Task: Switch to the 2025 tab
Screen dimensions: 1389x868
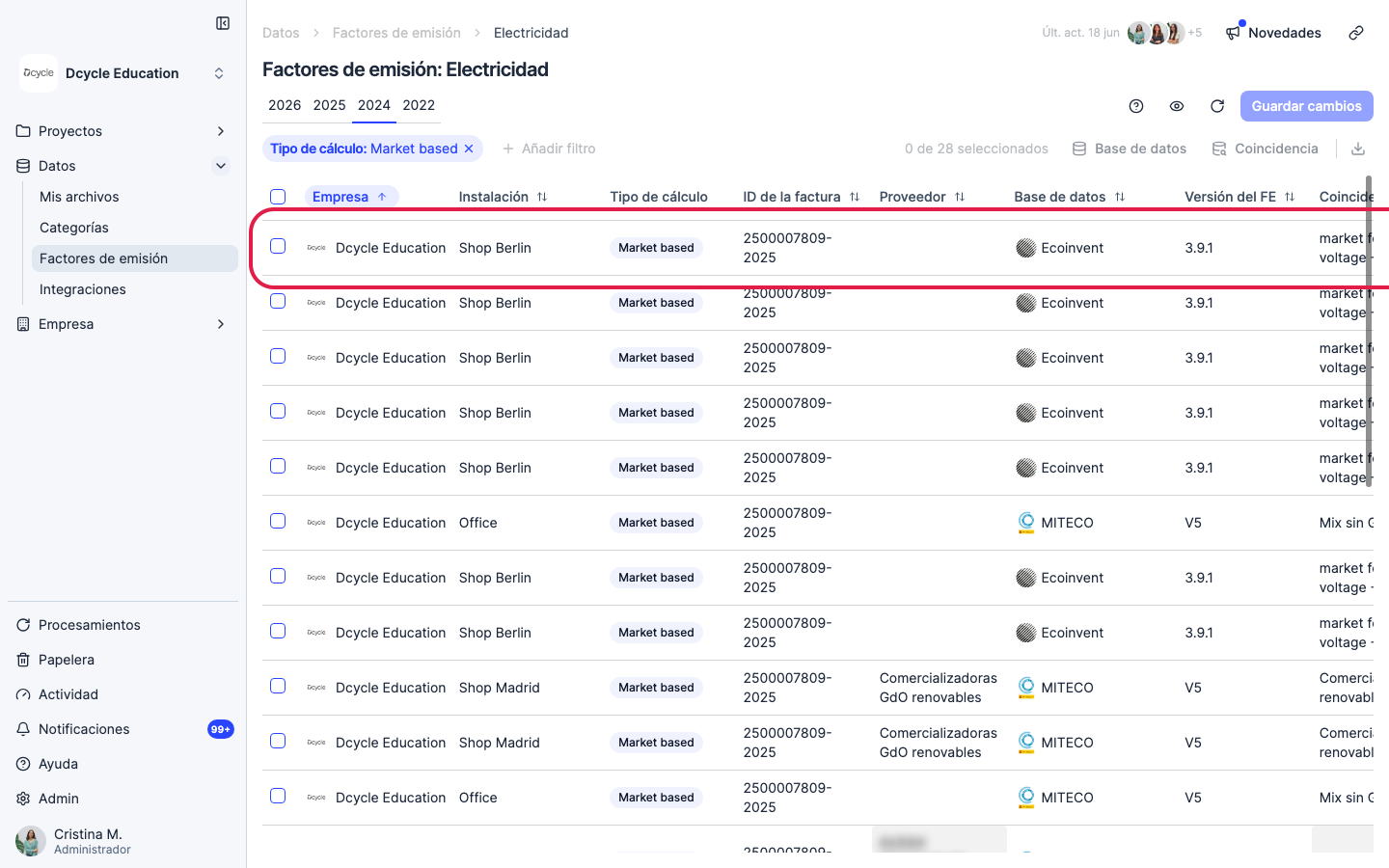Action: (329, 105)
